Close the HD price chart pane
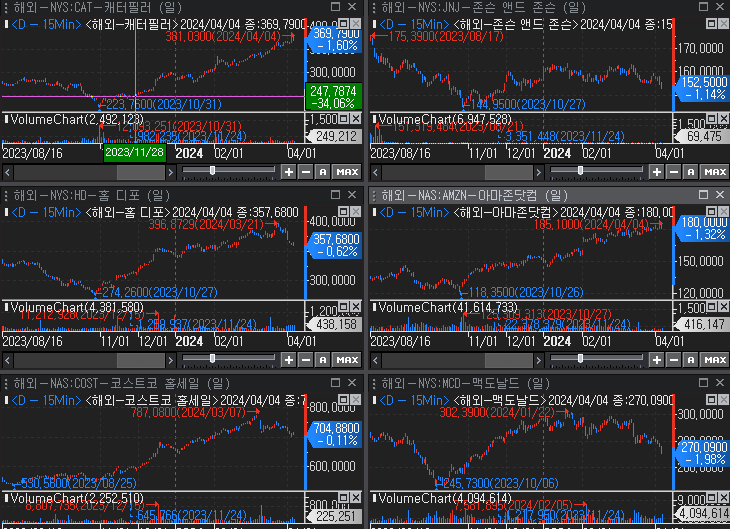This screenshot has width=730, height=529. pyautogui.click(x=355, y=212)
